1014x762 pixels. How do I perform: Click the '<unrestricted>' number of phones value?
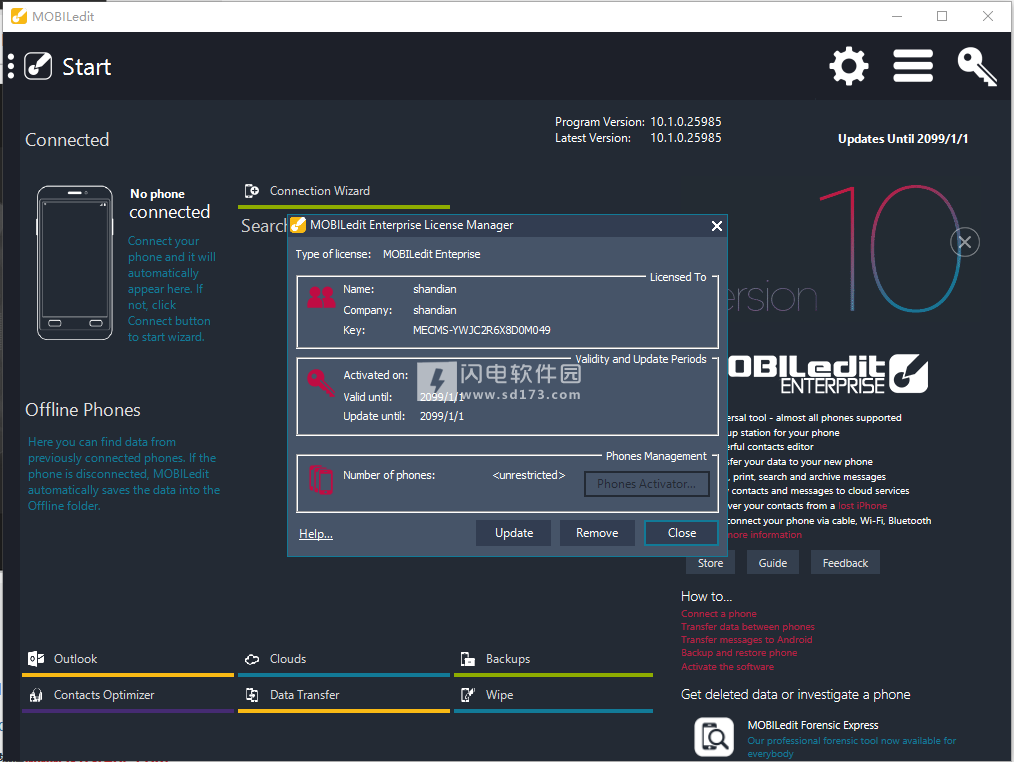[x=528, y=475]
